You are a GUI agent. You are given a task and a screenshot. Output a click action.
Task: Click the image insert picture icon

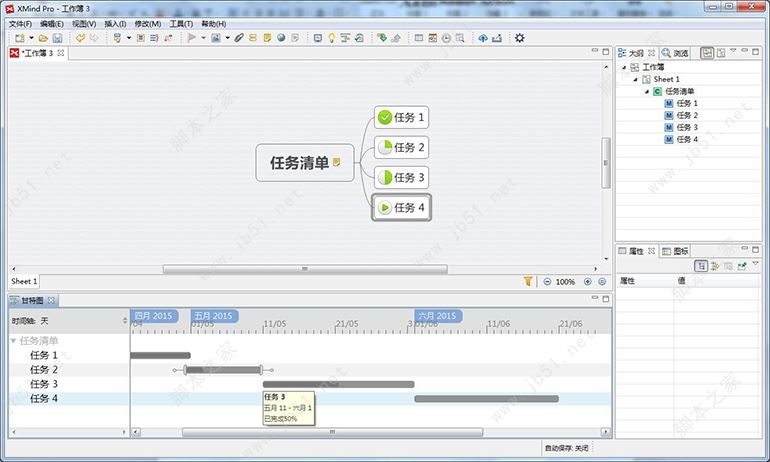pos(216,38)
